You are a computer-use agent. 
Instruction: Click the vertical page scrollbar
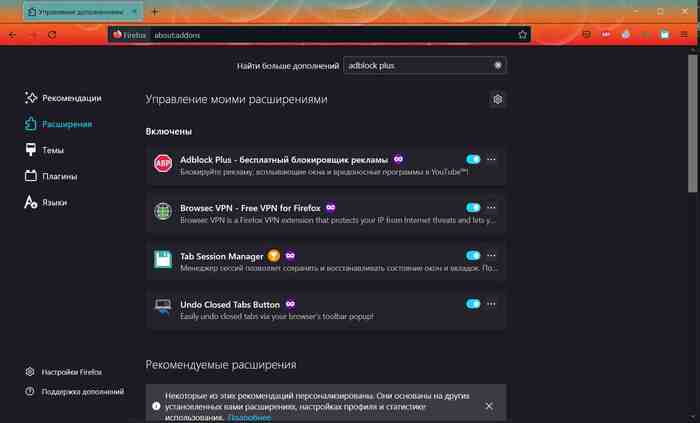click(x=692, y=124)
